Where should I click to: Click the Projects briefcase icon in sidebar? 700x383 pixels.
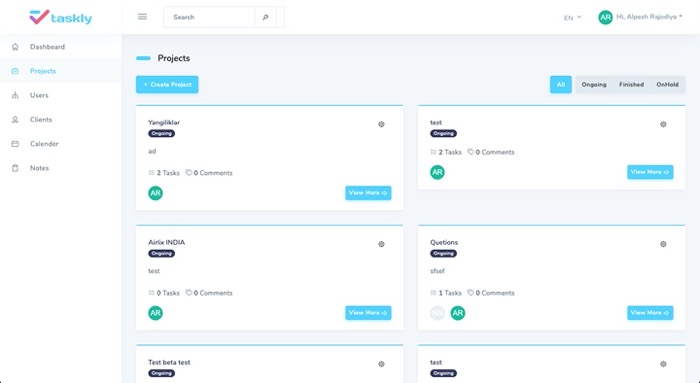(15, 71)
